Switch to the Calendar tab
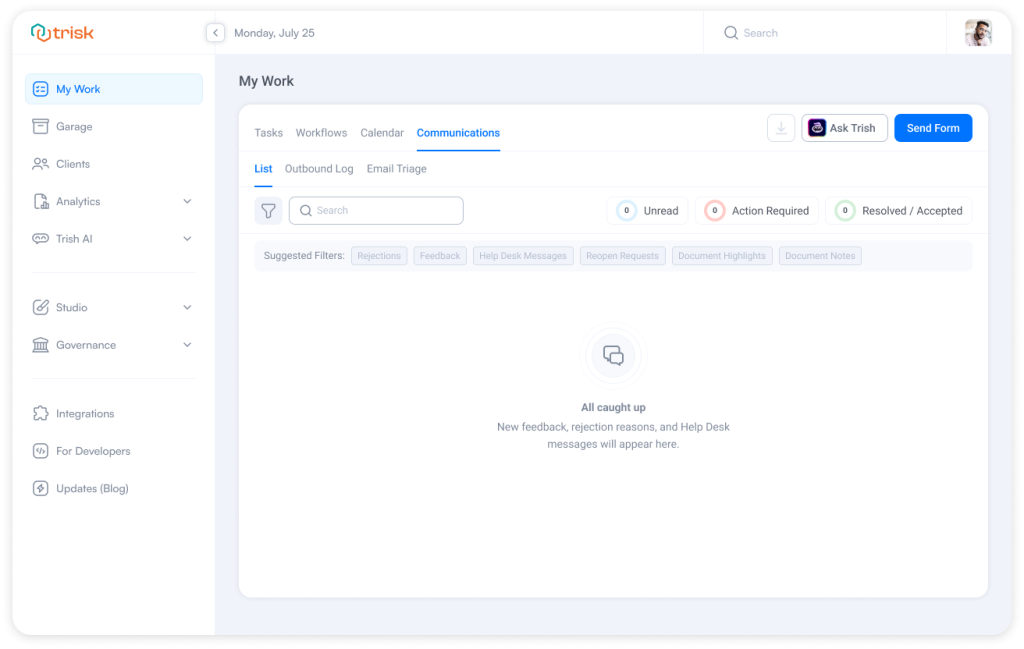 point(382,132)
